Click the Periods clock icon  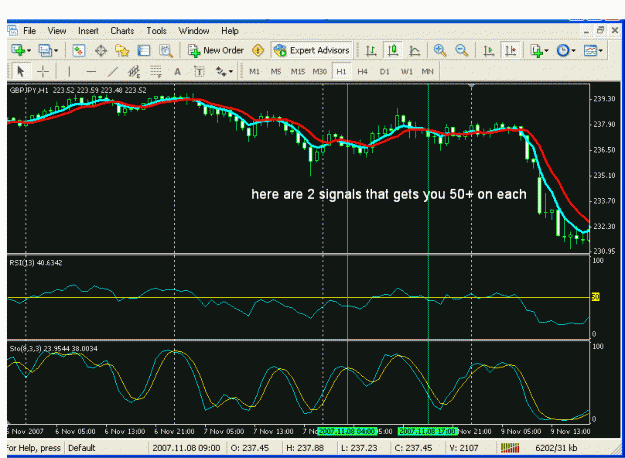pyautogui.click(x=563, y=51)
